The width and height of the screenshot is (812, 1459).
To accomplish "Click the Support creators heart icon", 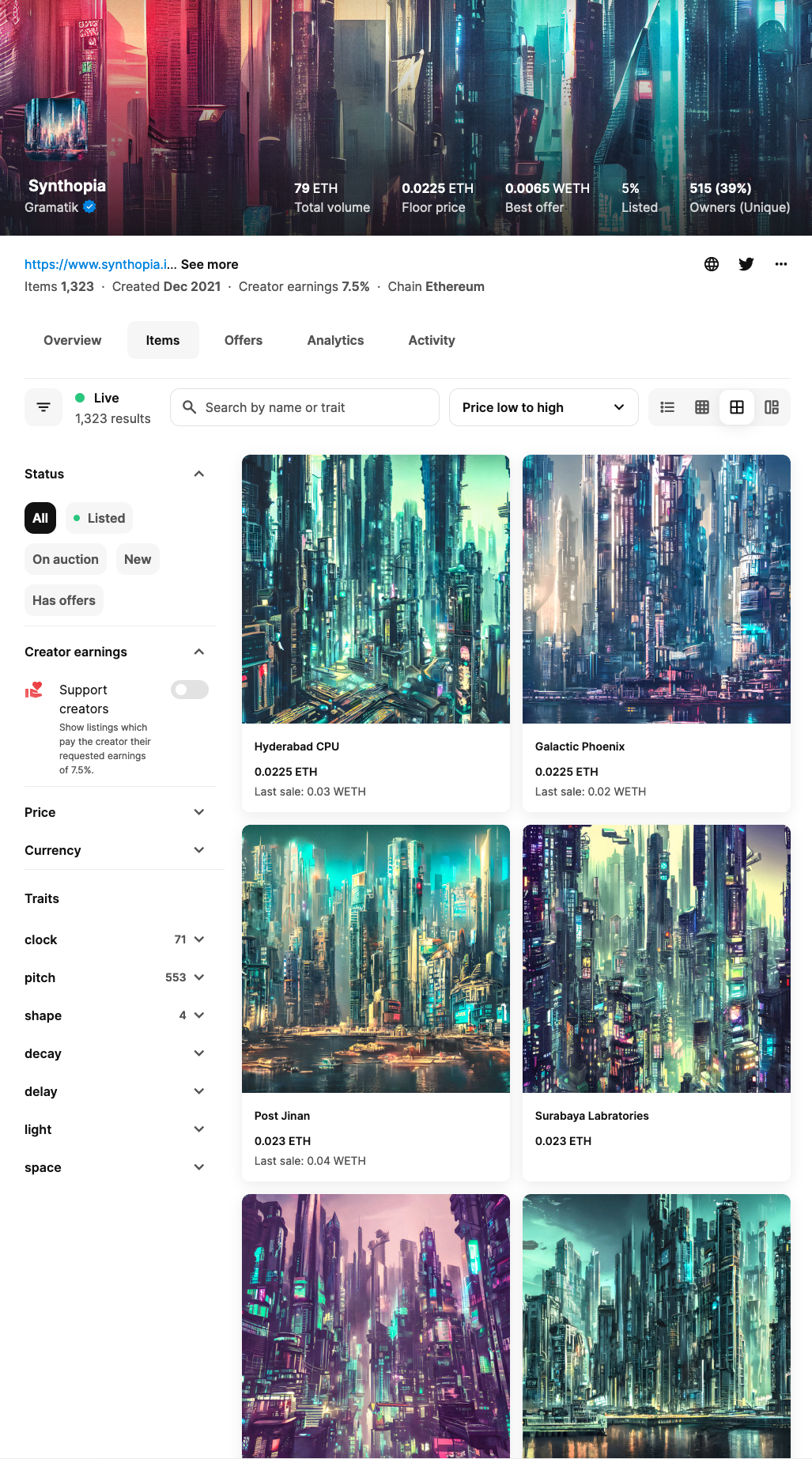I will coord(34,690).
